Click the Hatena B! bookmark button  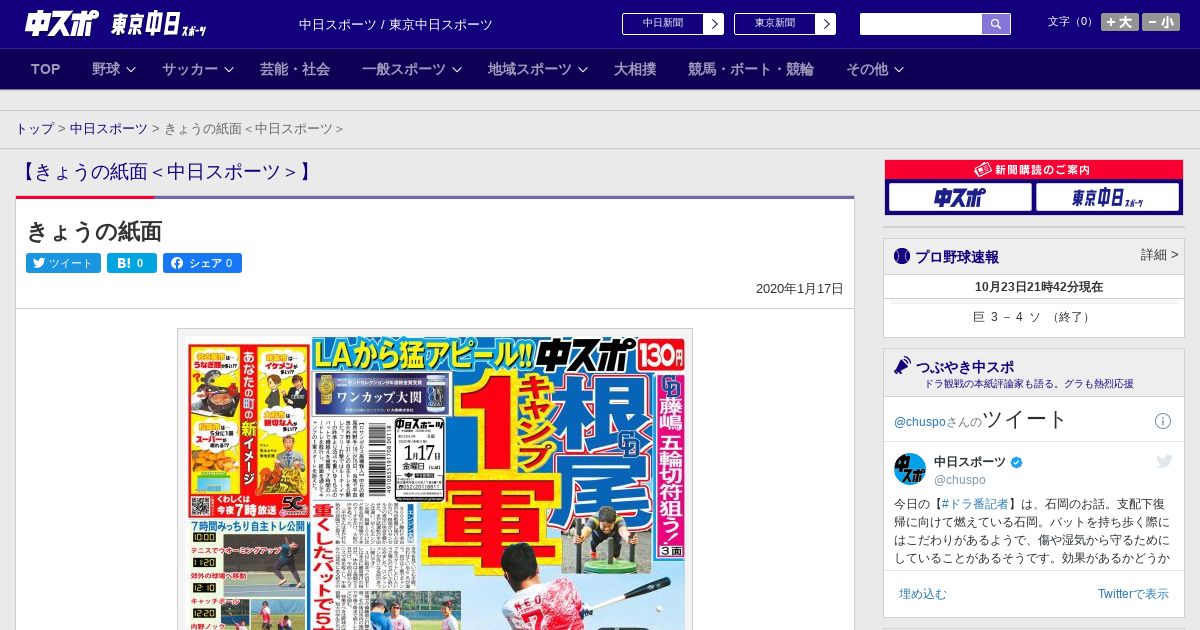click(132, 263)
